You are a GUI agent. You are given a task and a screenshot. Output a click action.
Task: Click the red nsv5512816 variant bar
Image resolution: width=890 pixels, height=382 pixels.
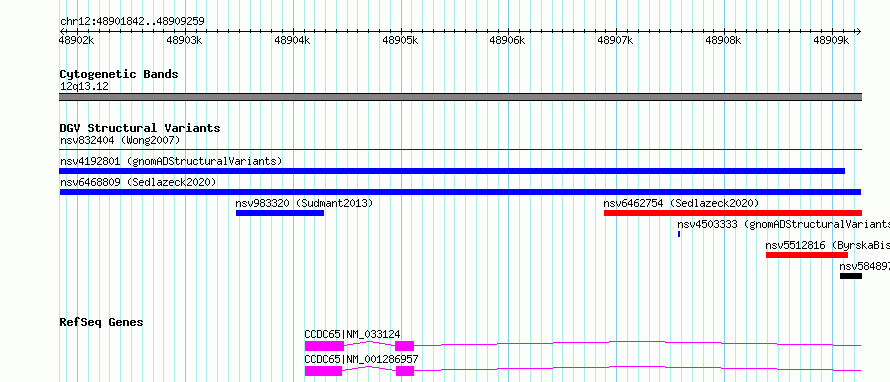(807, 255)
